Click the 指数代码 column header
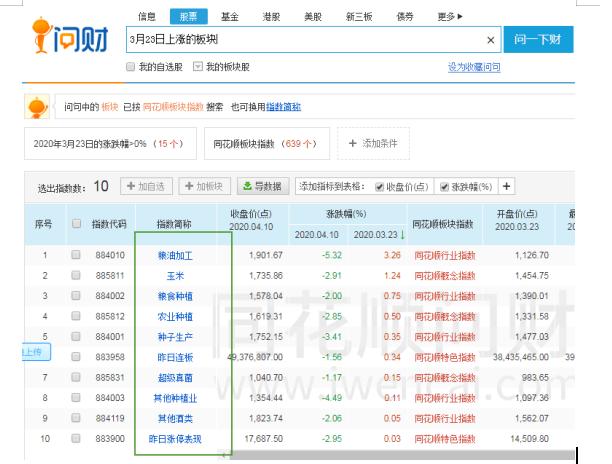This screenshot has height=464, width=612. (x=109, y=224)
